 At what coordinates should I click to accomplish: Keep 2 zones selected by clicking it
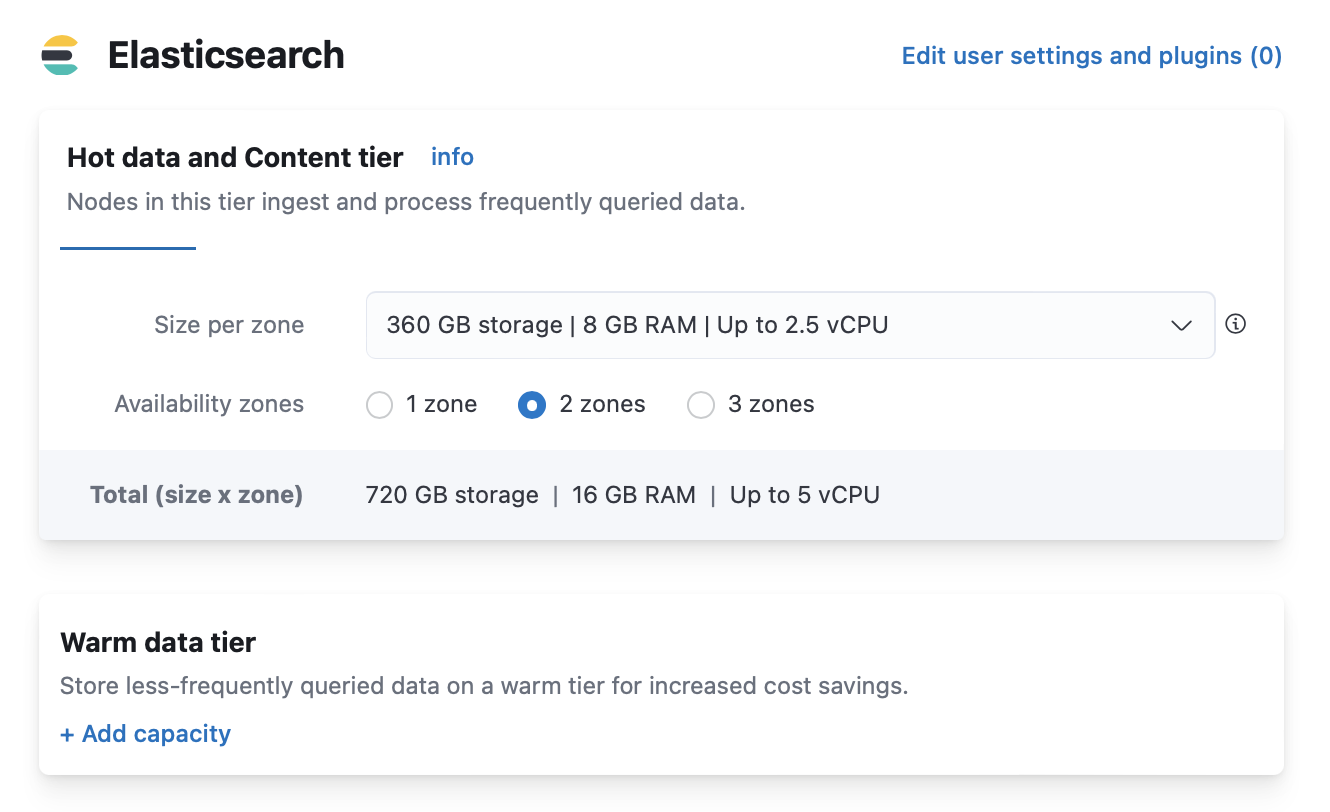click(x=531, y=404)
